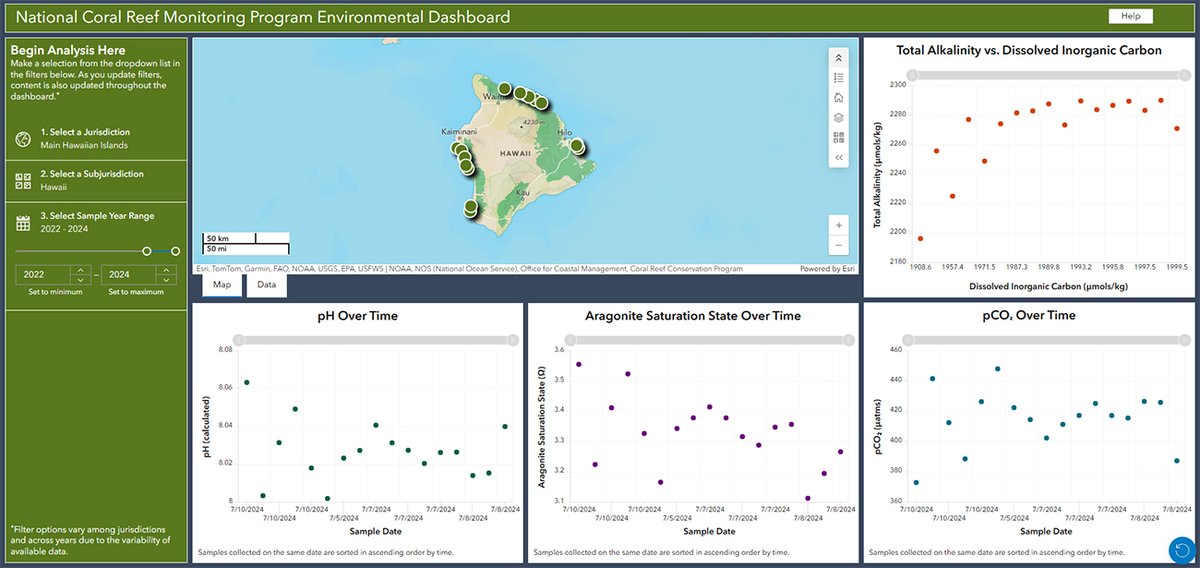Click the Help button
1200x568 pixels.
[x=1130, y=16]
